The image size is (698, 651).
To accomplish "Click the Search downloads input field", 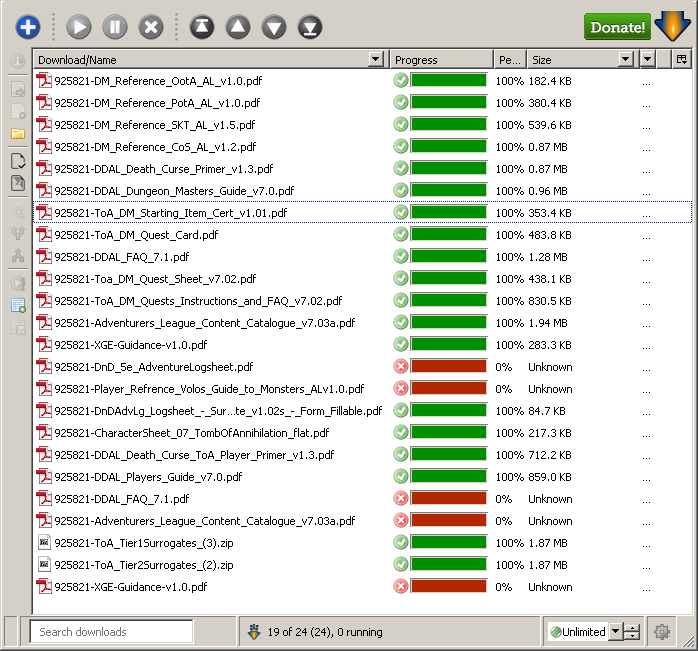I will [111, 631].
